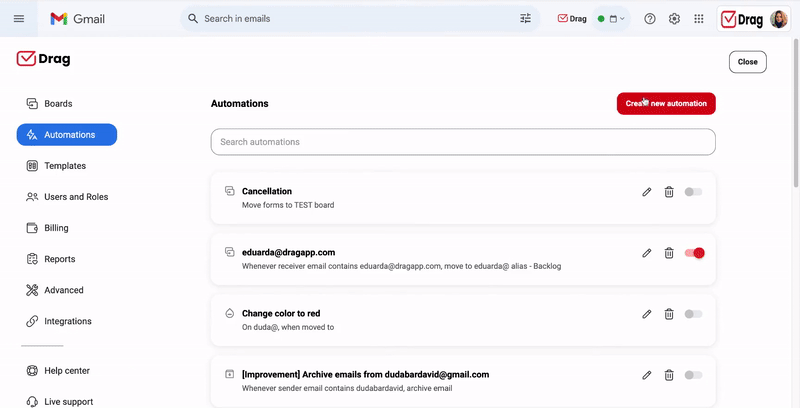The height and width of the screenshot is (408, 800).
Task: Open Gmail settings gear icon
Action: point(674,19)
